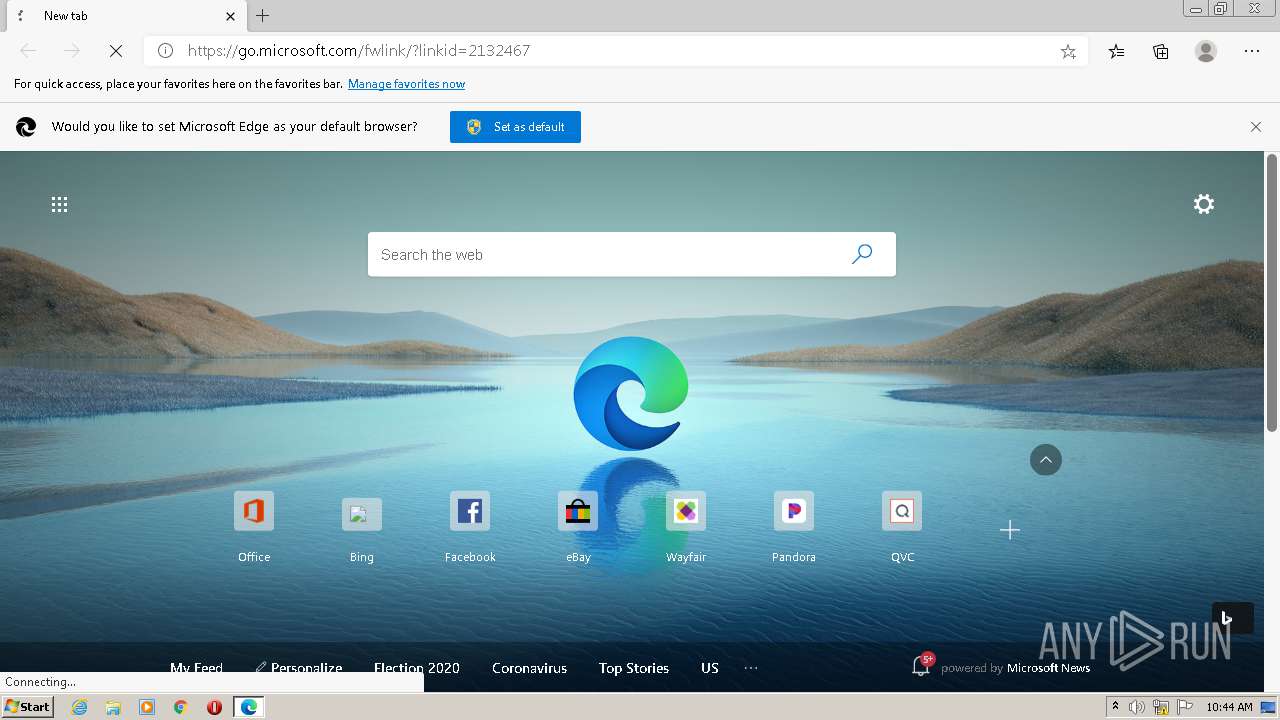Open the Election 2020 tab
Viewport: 1280px width, 720px height.
pyautogui.click(x=417, y=668)
